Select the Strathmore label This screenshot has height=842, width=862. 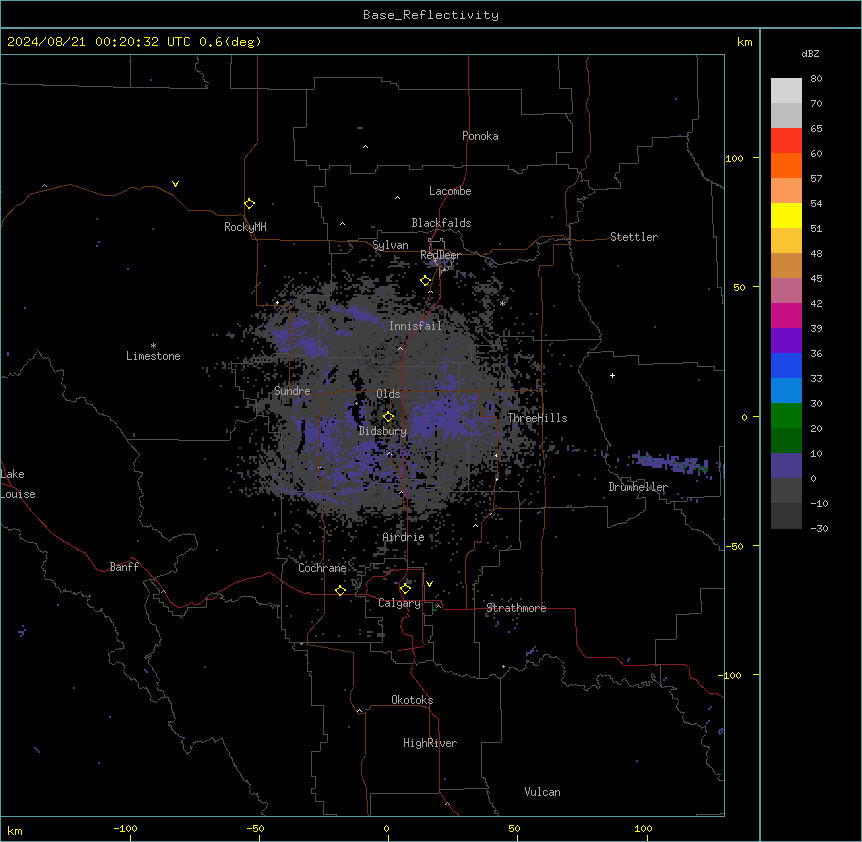pos(516,608)
